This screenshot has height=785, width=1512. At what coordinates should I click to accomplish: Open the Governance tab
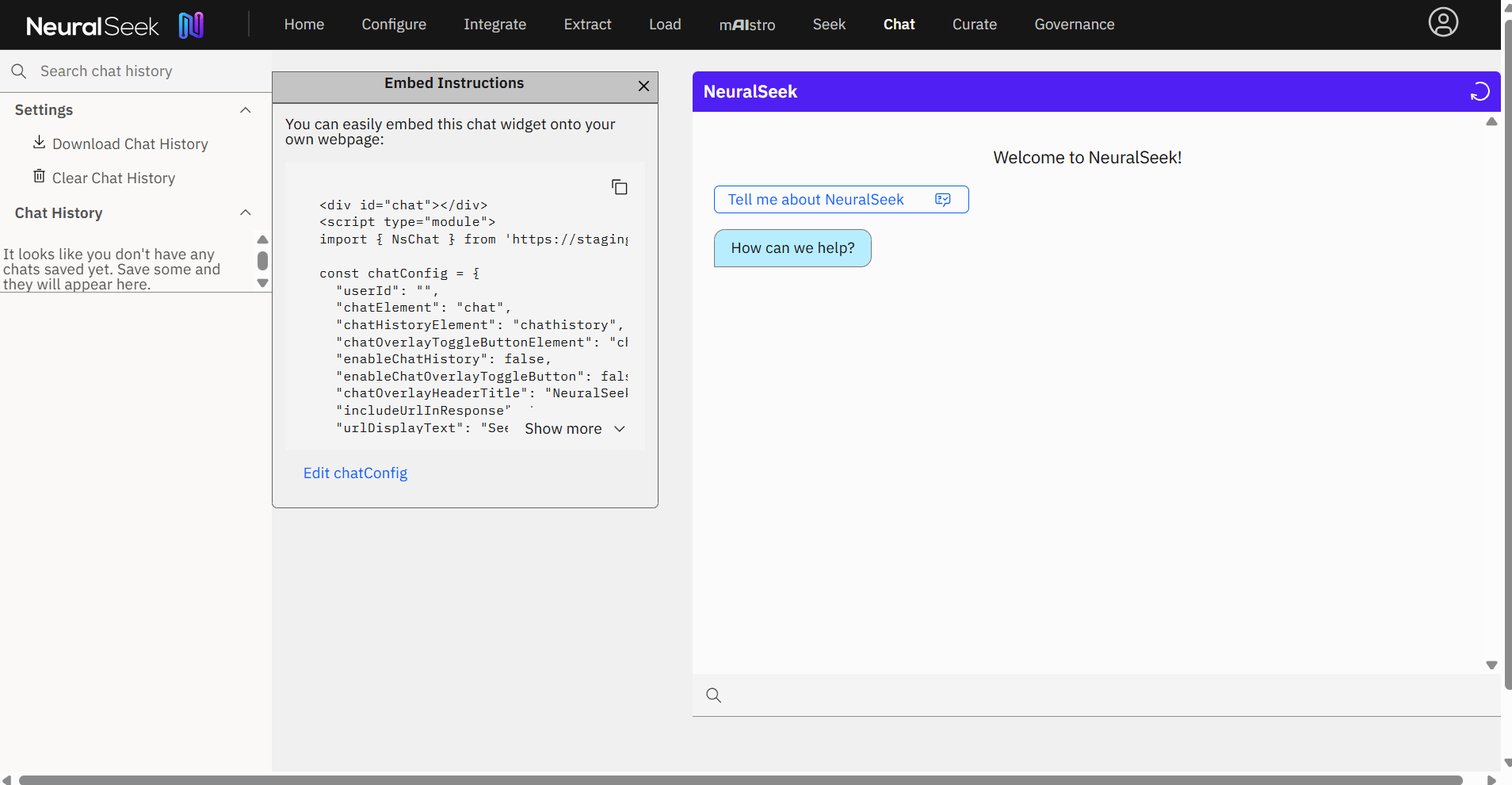(x=1075, y=25)
